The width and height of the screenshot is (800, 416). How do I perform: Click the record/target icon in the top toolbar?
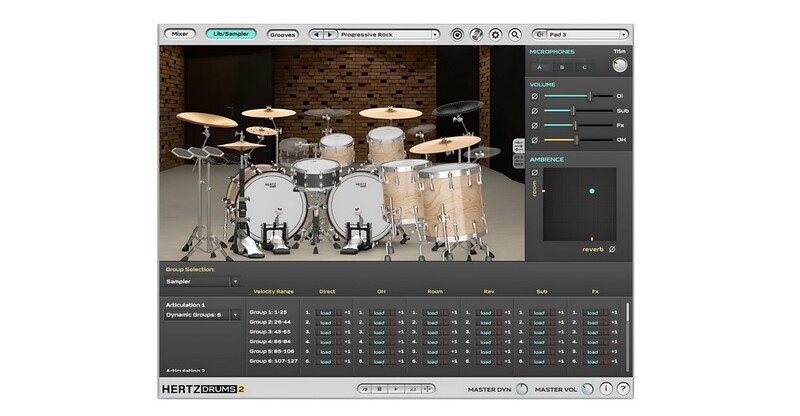point(458,34)
